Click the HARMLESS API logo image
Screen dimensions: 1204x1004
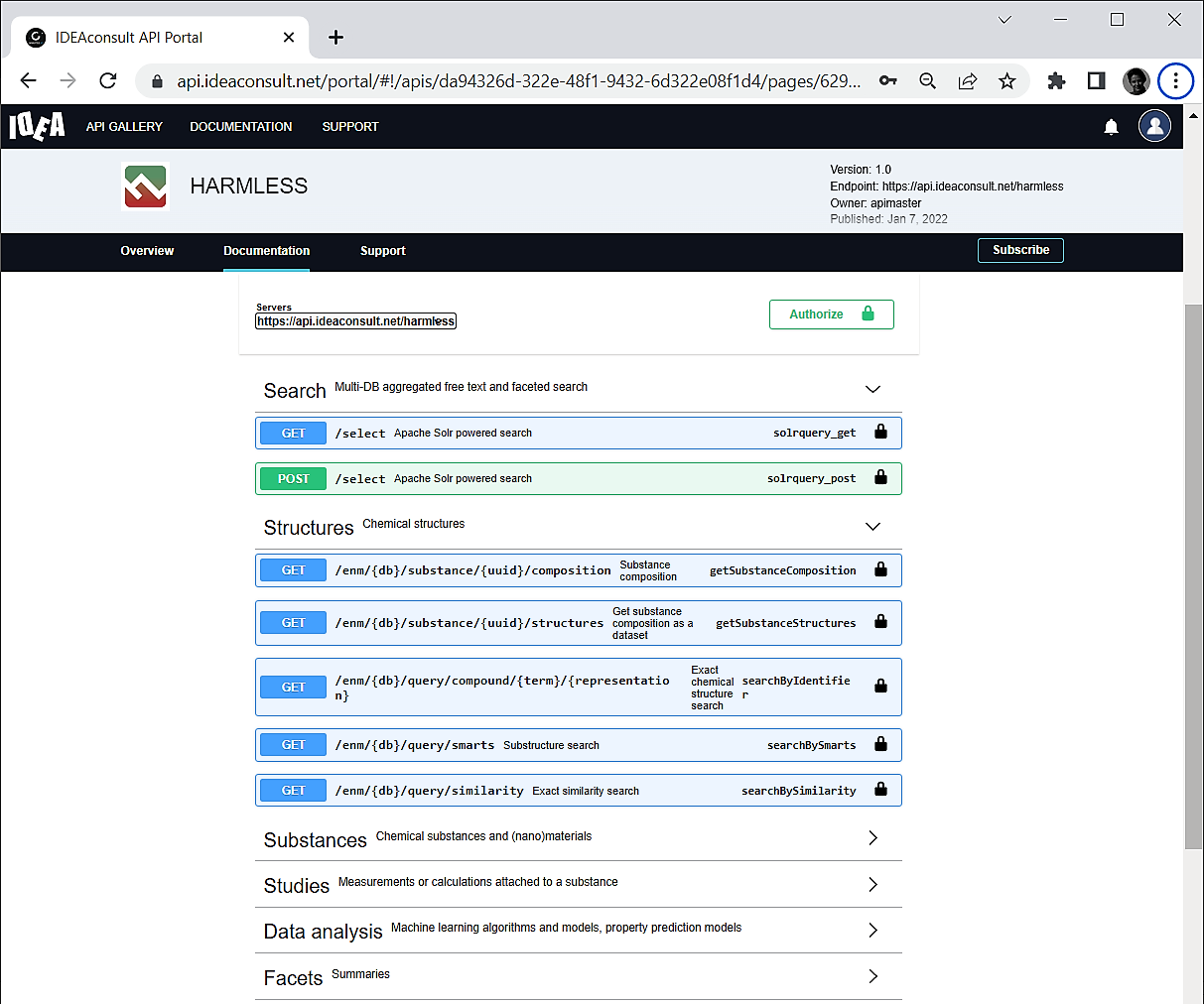pyautogui.click(x=145, y=187)
